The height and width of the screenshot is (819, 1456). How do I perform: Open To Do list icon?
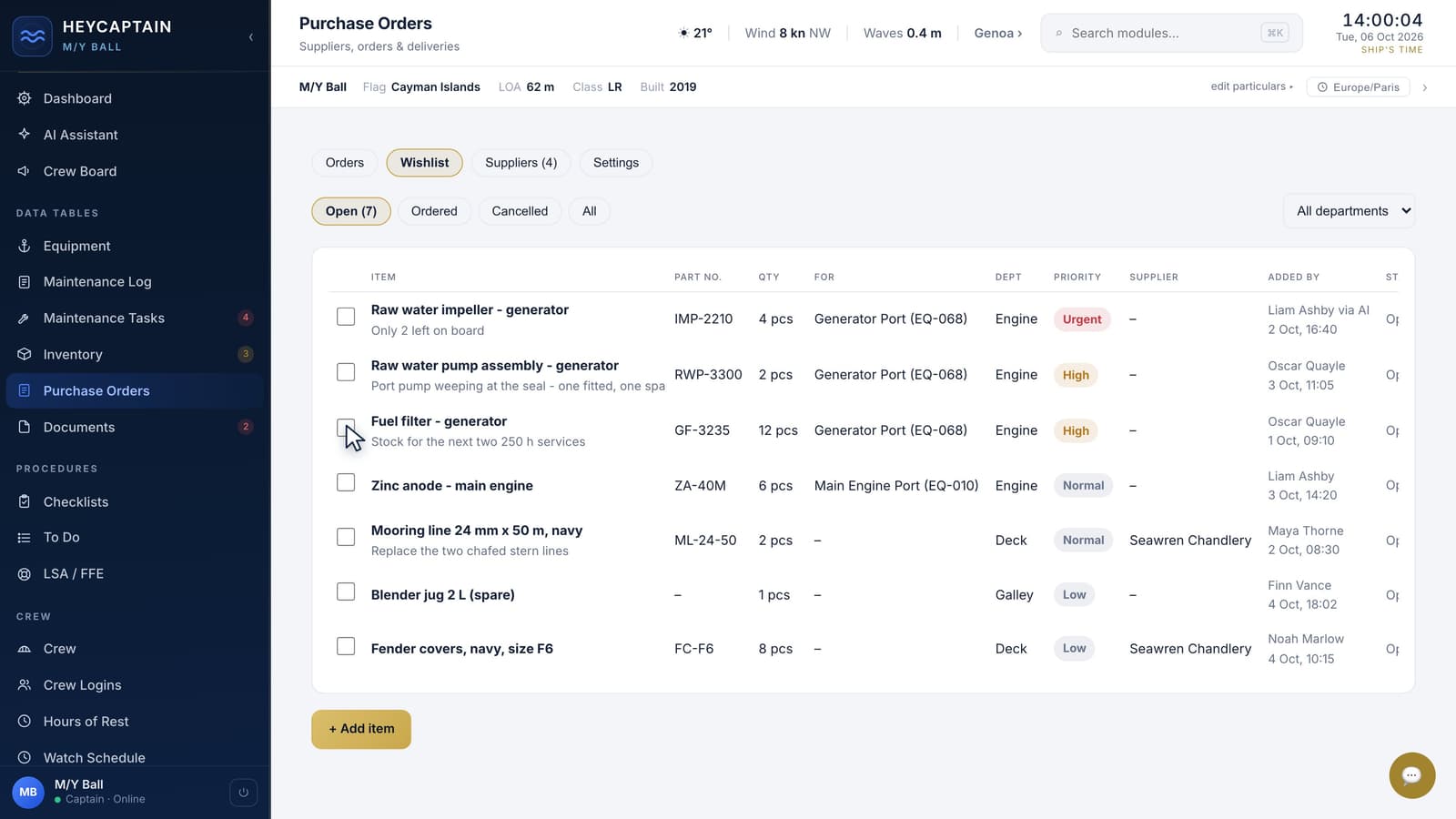(25, 538)
